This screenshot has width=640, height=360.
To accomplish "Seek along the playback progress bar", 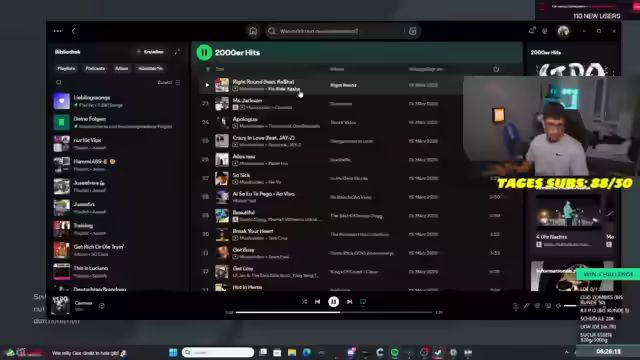I will 333,312.
